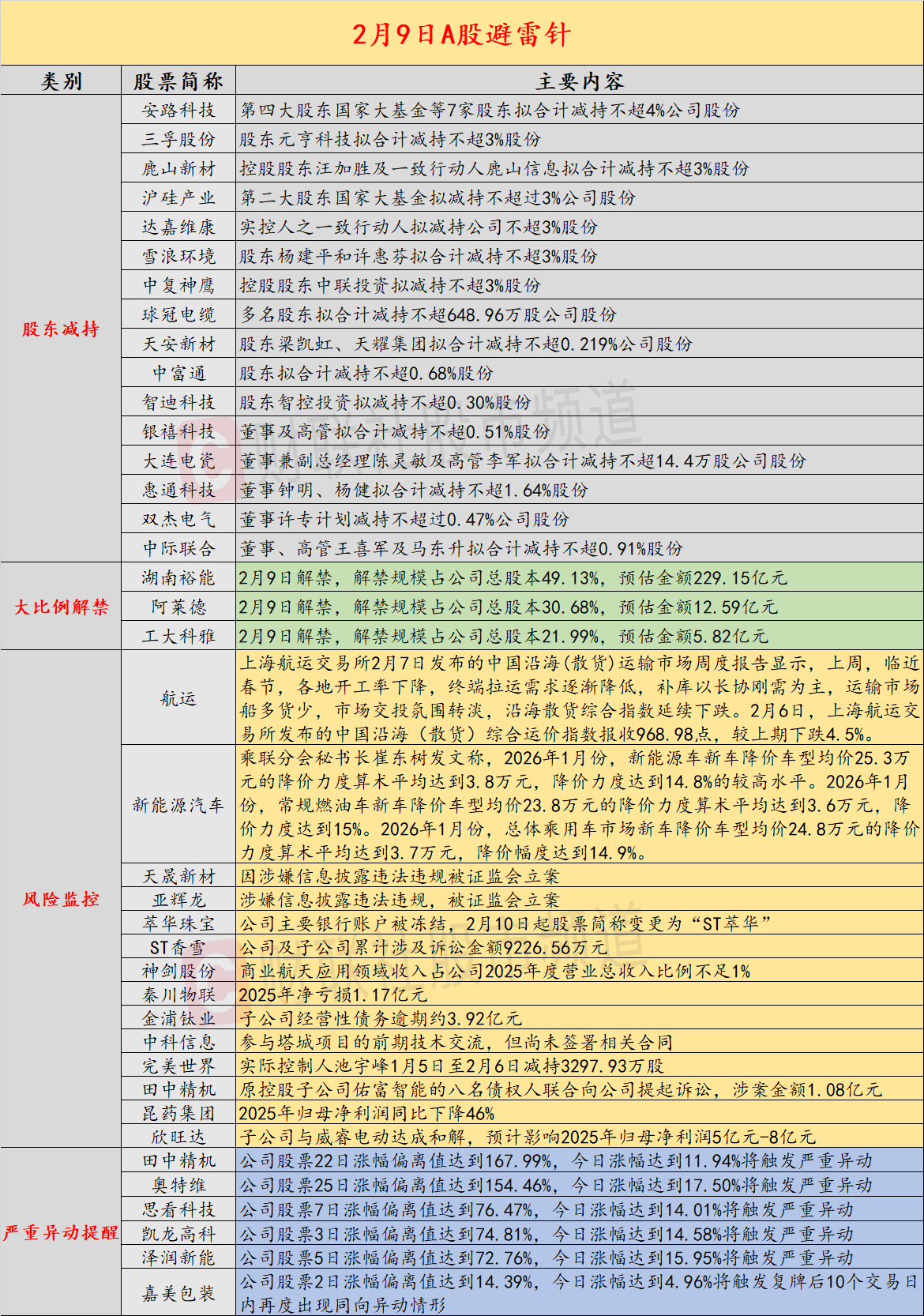Viewport: 924px width, 1316px height.
Task: Select the '严重异动提醒' category cell
Action: tap(61, 1232)
